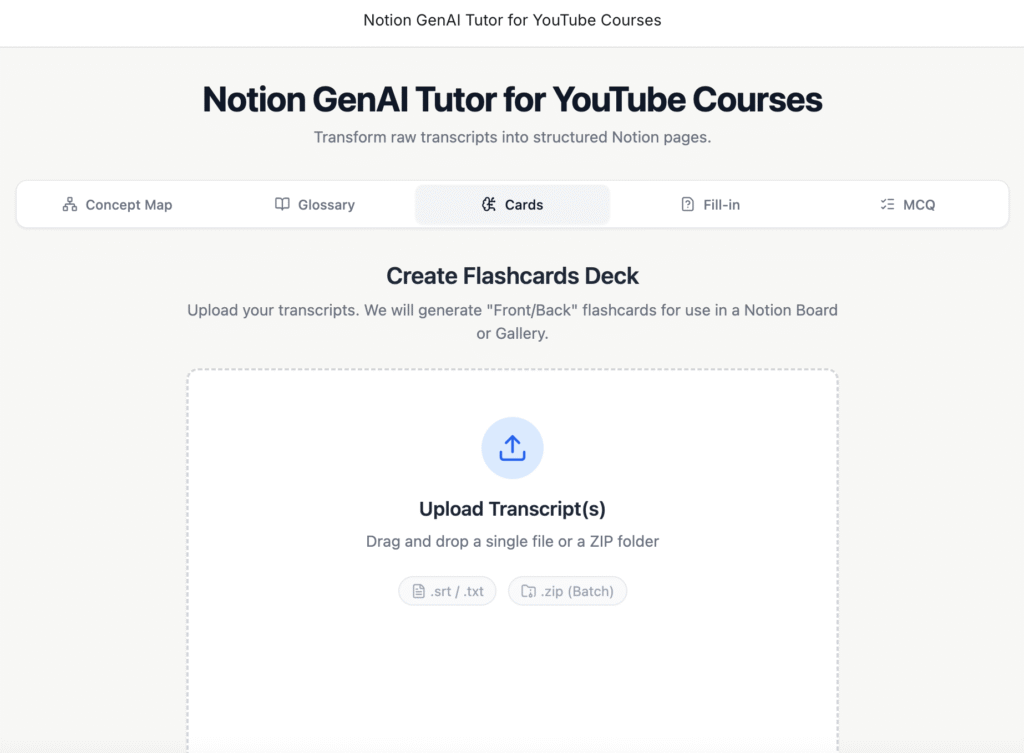Click the Concept Map tab icon
Viewport: 1024px width, 753px height.
click(x=70, y=205)
